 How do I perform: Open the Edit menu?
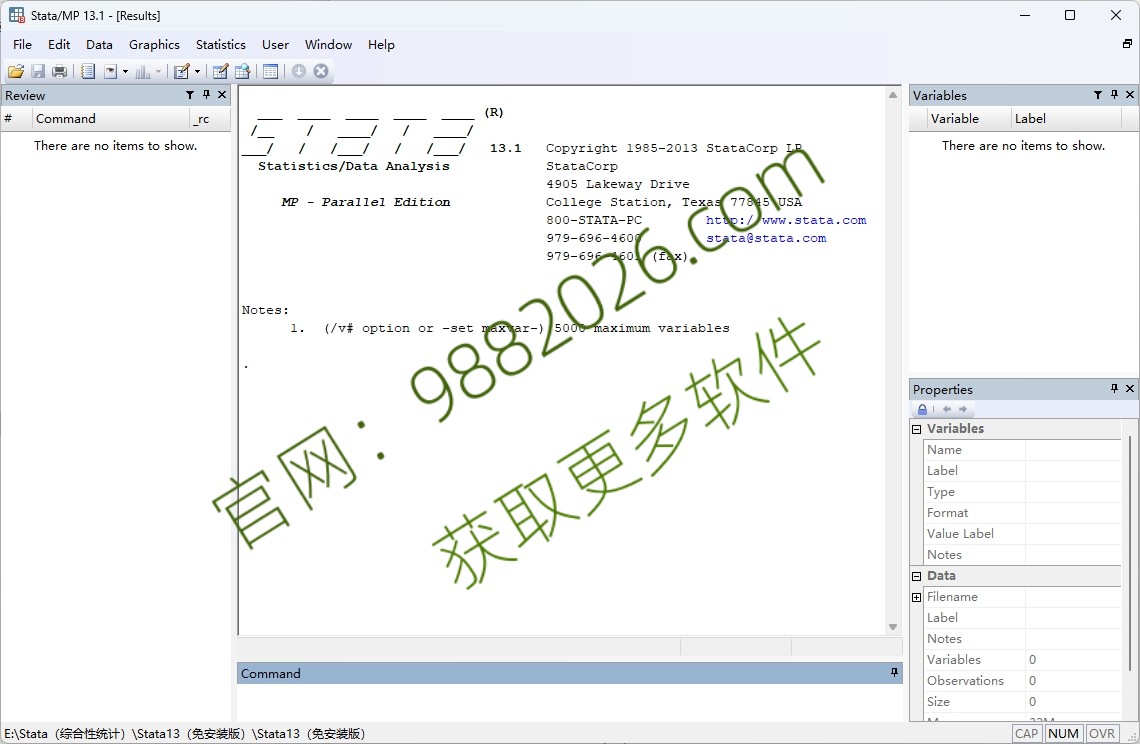click(59, 44)
